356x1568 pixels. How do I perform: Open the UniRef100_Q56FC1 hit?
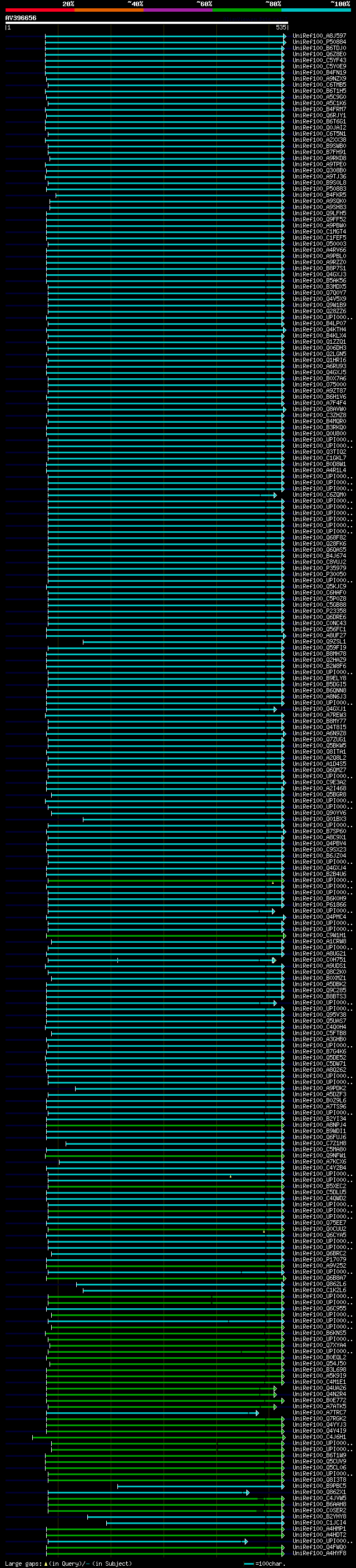tap(319, 630)
